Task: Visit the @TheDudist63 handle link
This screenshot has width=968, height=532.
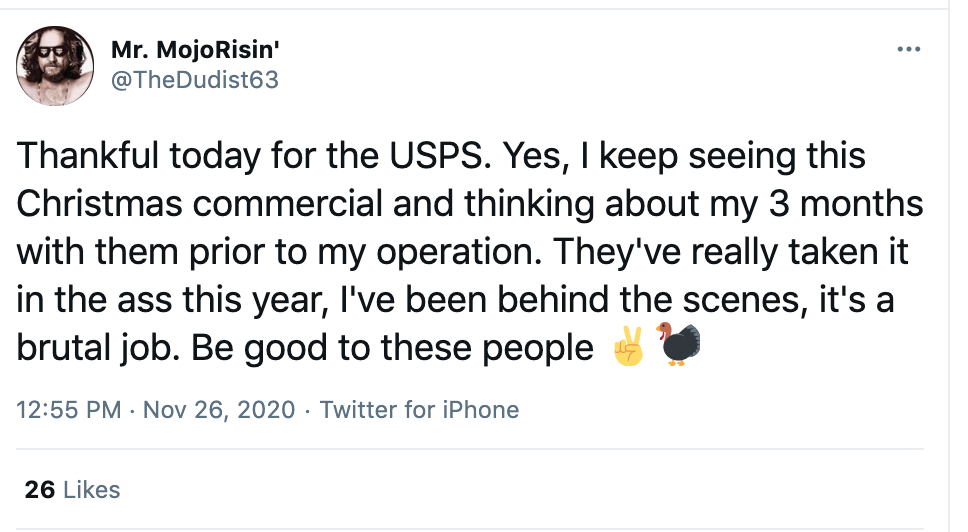Action: (x=191, y=80)
